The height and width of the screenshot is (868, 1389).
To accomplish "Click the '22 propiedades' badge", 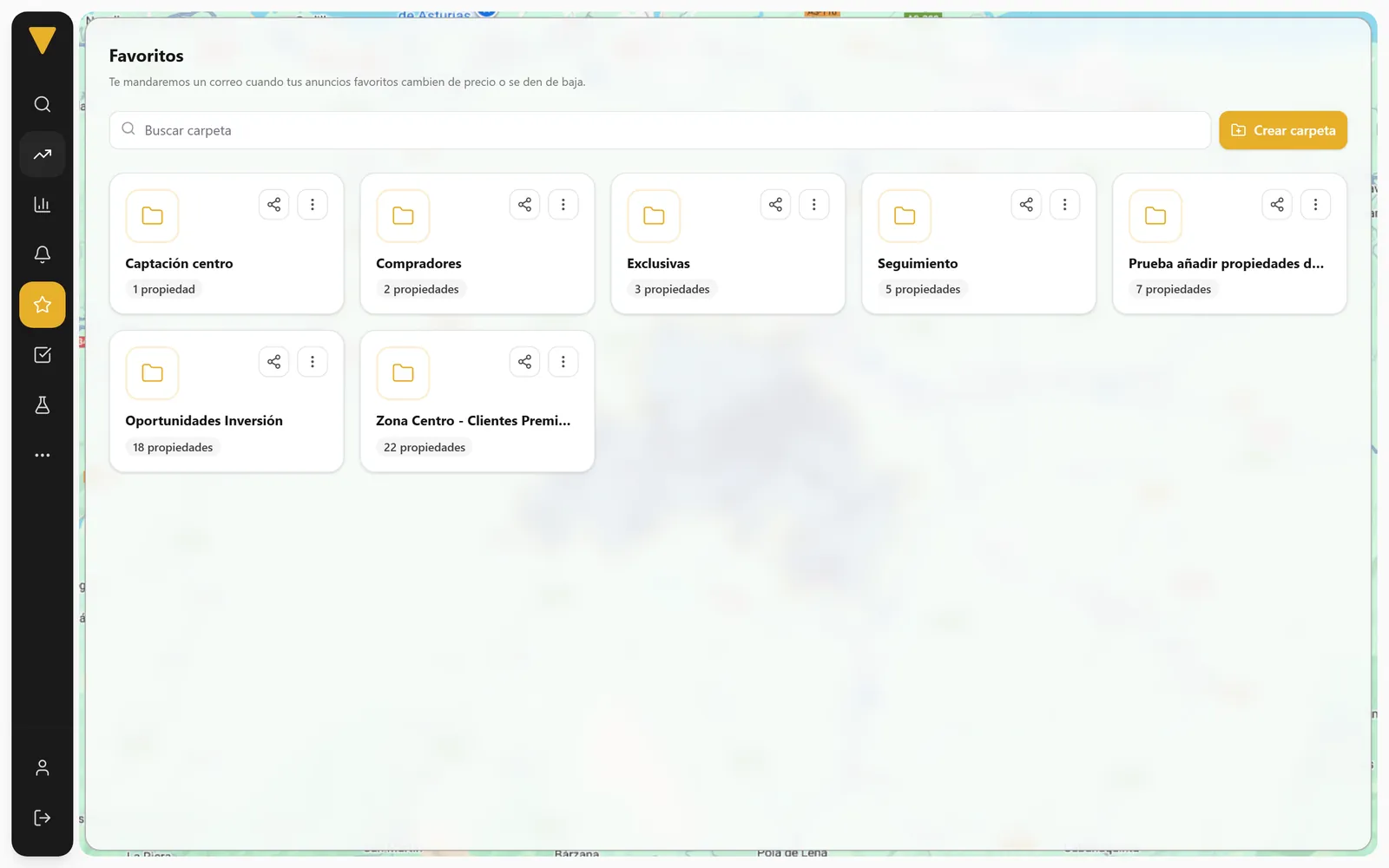I will [x=425, y=447].
